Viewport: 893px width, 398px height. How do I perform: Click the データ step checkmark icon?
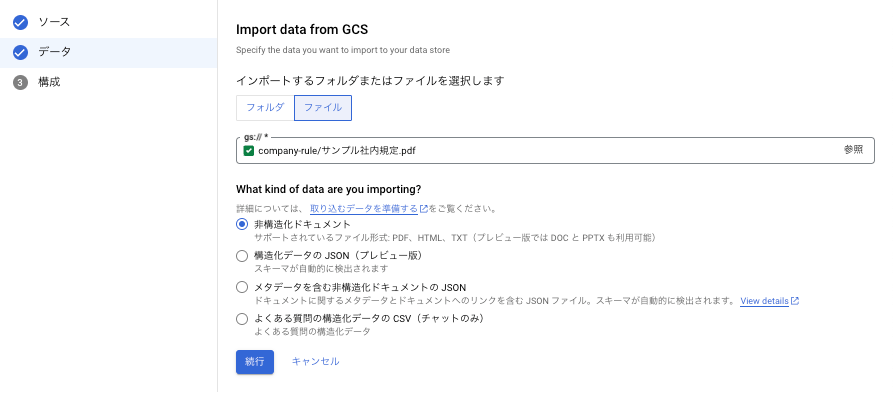[x=20, y=52]
